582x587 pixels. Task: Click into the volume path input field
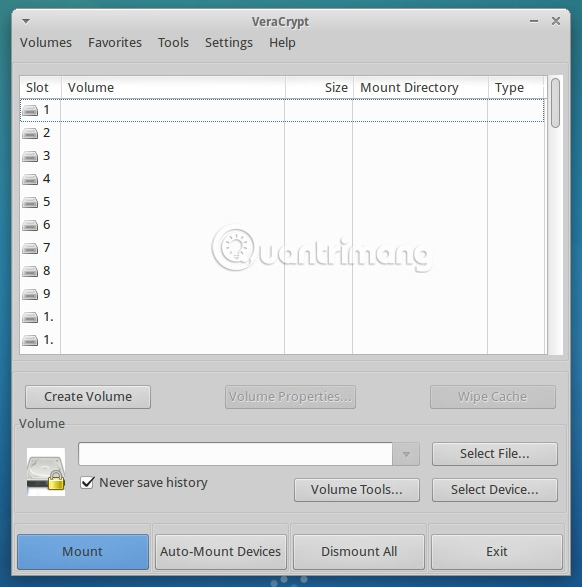(x=235, y=454)
